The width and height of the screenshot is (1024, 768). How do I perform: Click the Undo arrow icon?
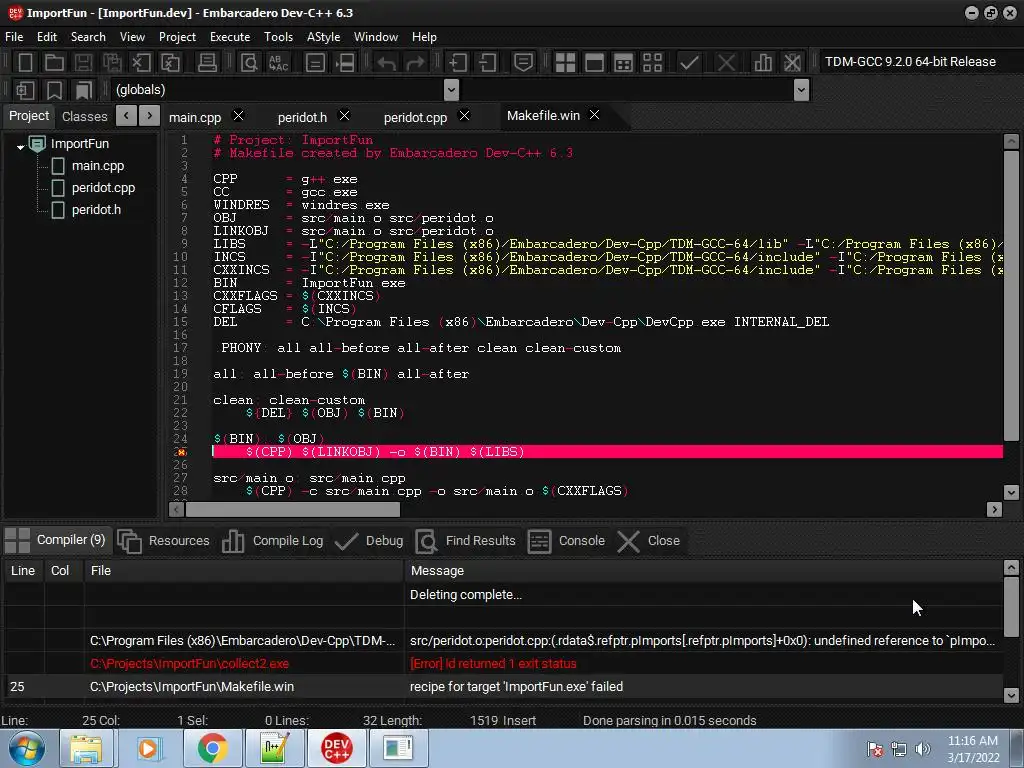click(x=387, y=63)
